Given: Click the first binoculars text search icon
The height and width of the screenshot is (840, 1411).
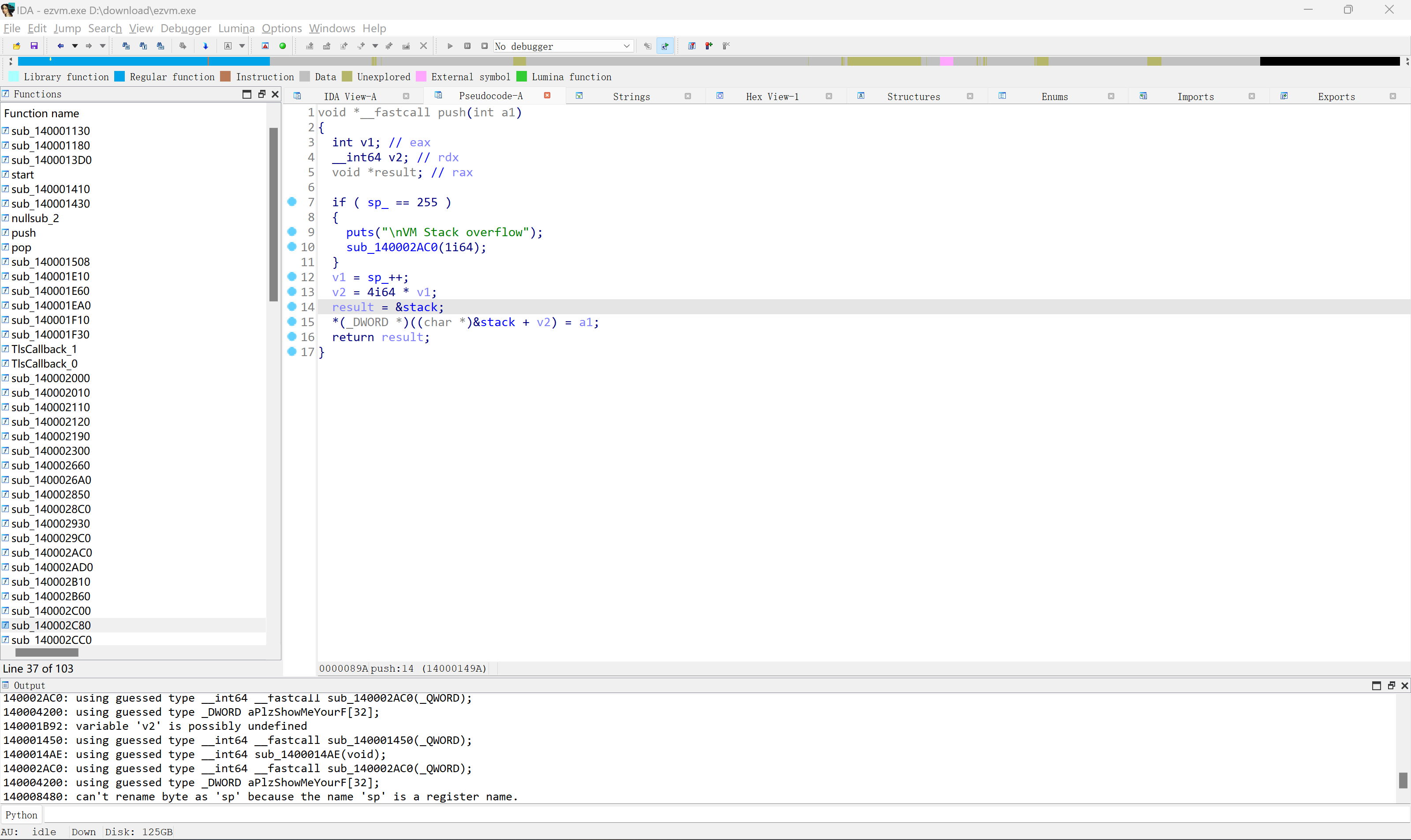Looking at the screenshot, I should point(126,46).
